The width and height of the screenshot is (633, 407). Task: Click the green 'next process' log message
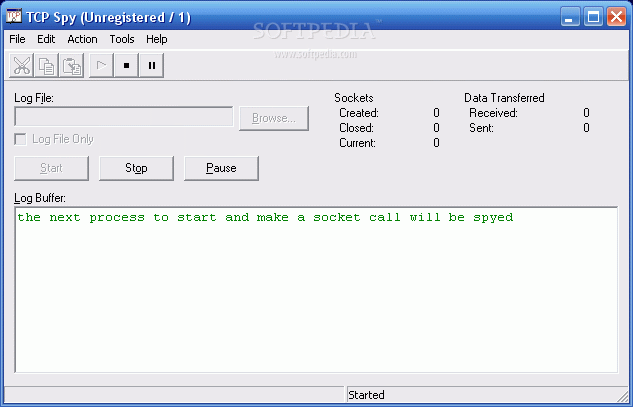point(265,217)
